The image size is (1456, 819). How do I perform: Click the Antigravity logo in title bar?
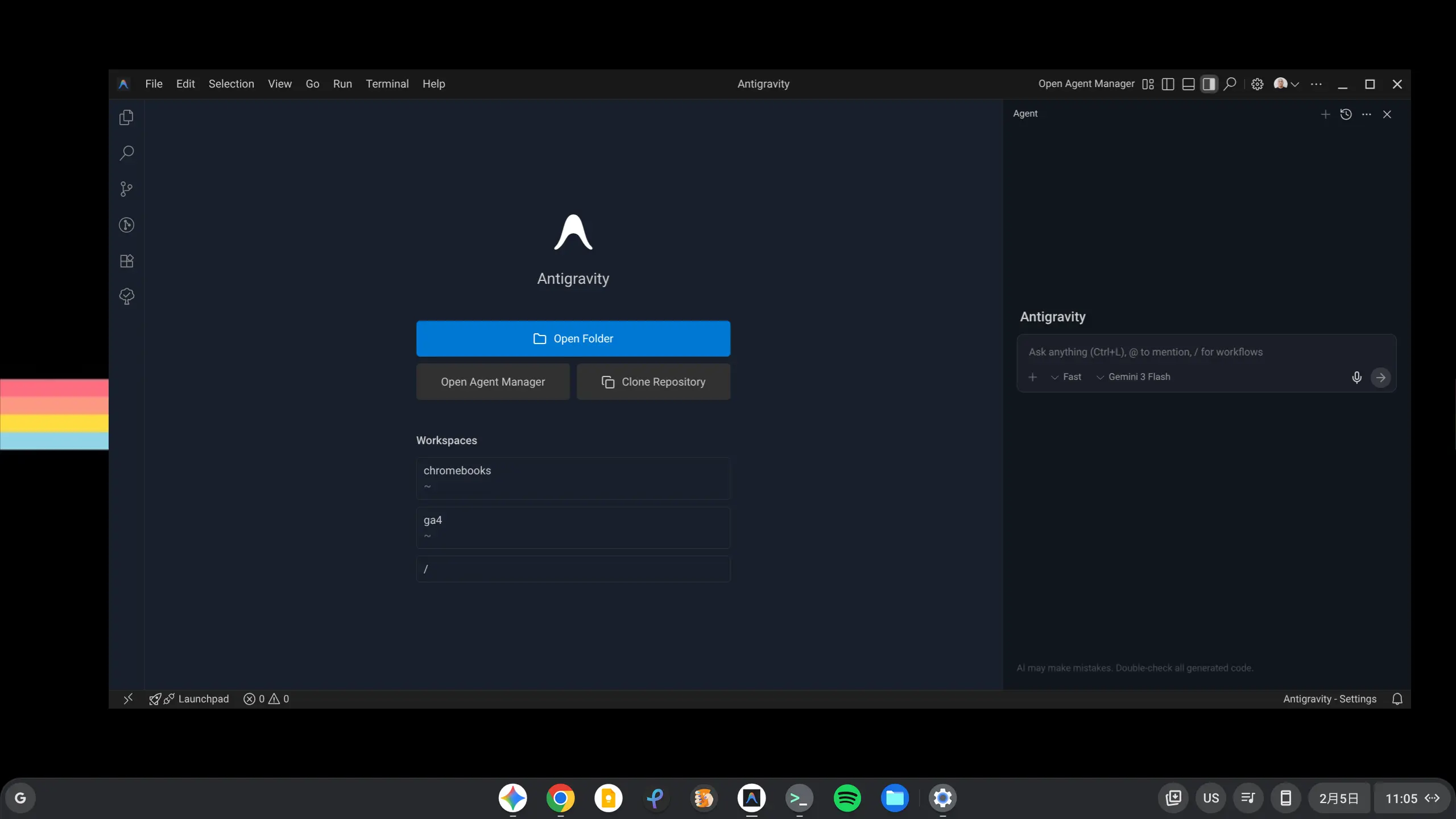123,84
